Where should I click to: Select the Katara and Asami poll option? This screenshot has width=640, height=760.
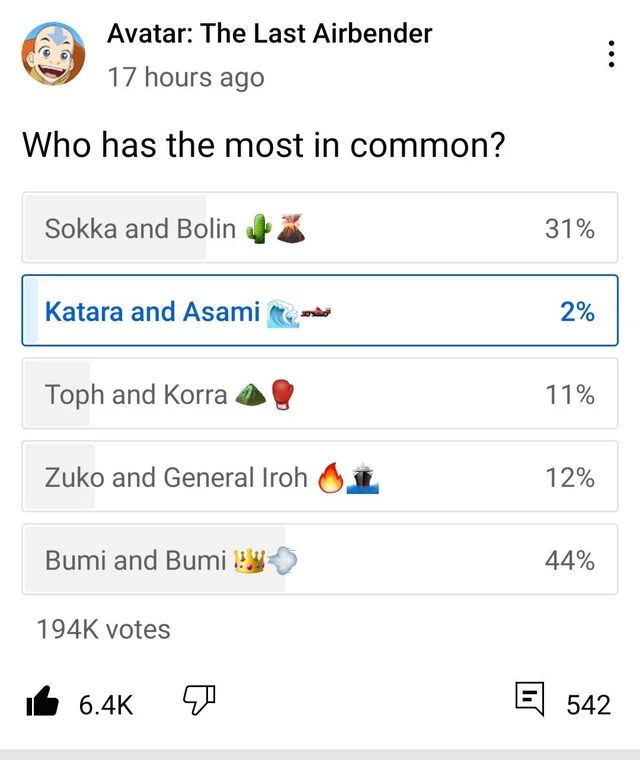(320, 310)
